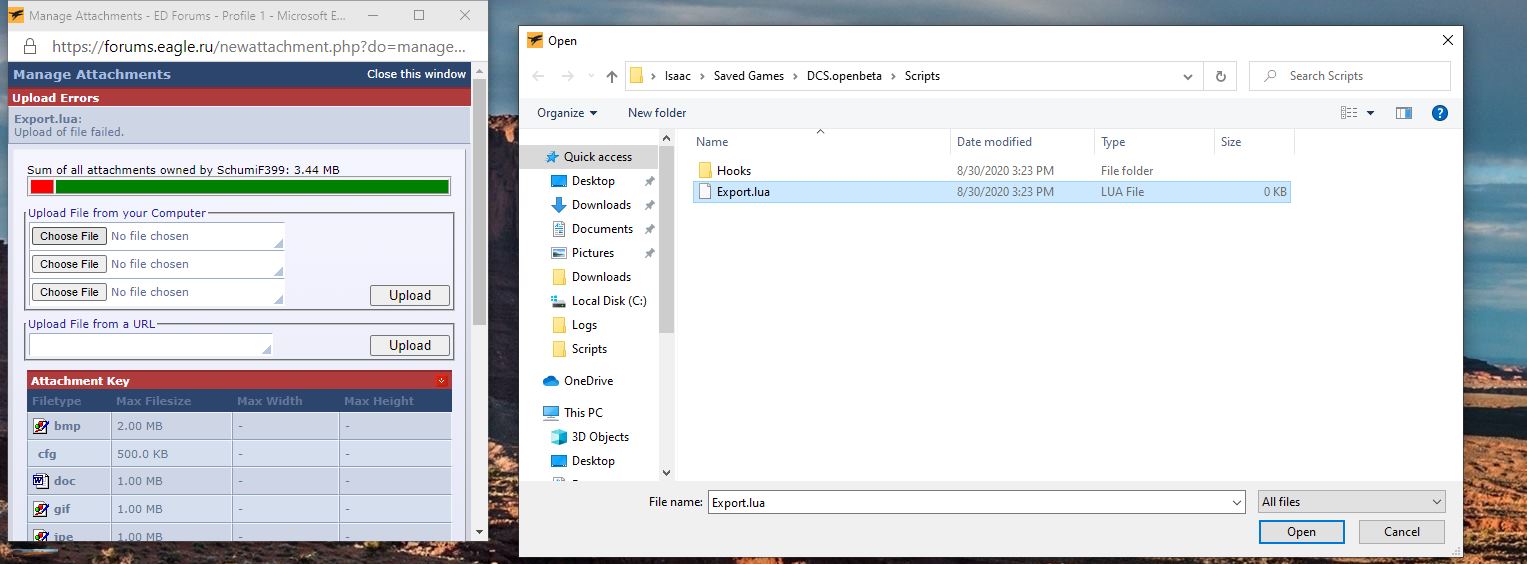
Task: Click the bmp filetype icon
Action: click(x=41, y=426)
